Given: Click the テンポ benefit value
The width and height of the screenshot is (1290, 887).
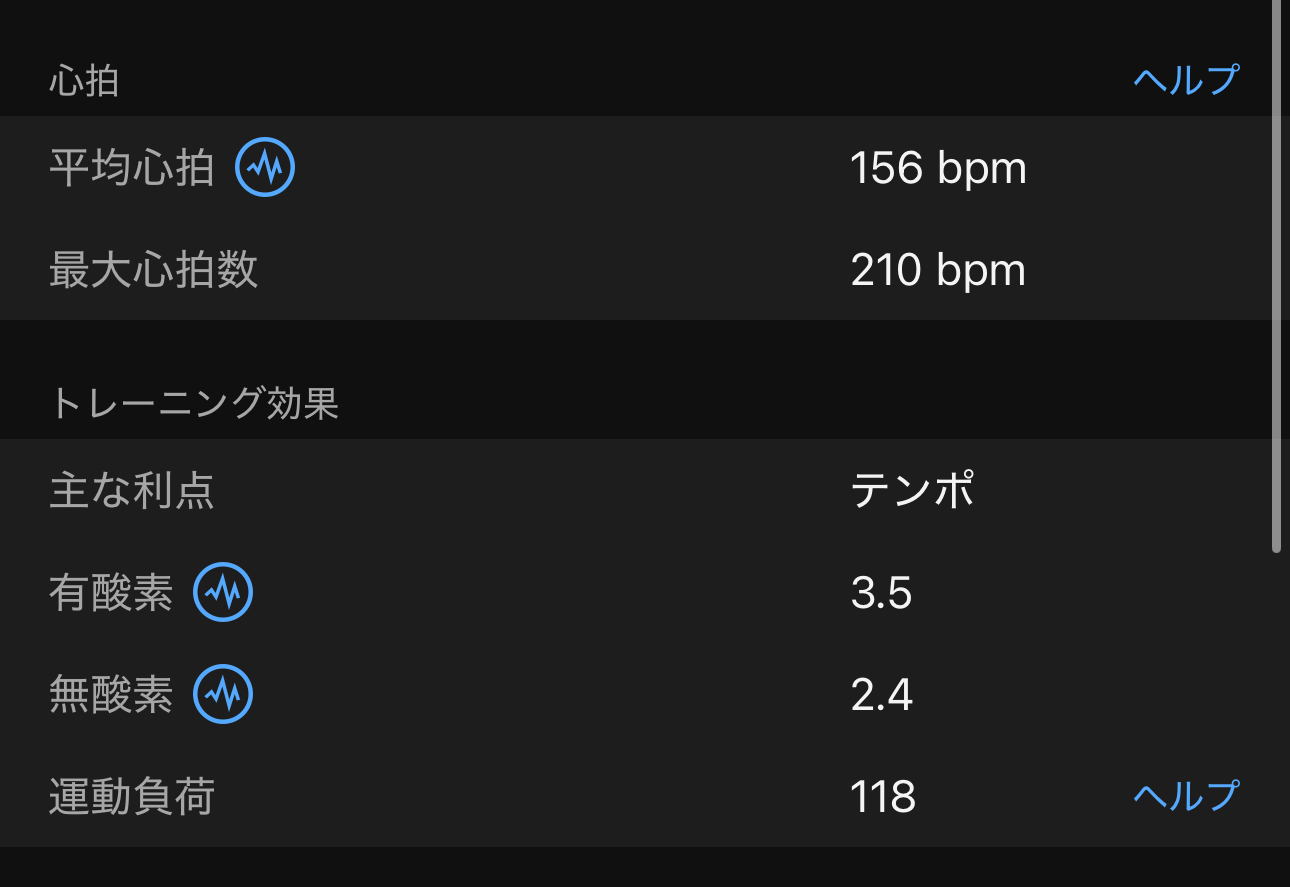Looking at the screenshot, I should pyautogui.click(x=912, y=490).
